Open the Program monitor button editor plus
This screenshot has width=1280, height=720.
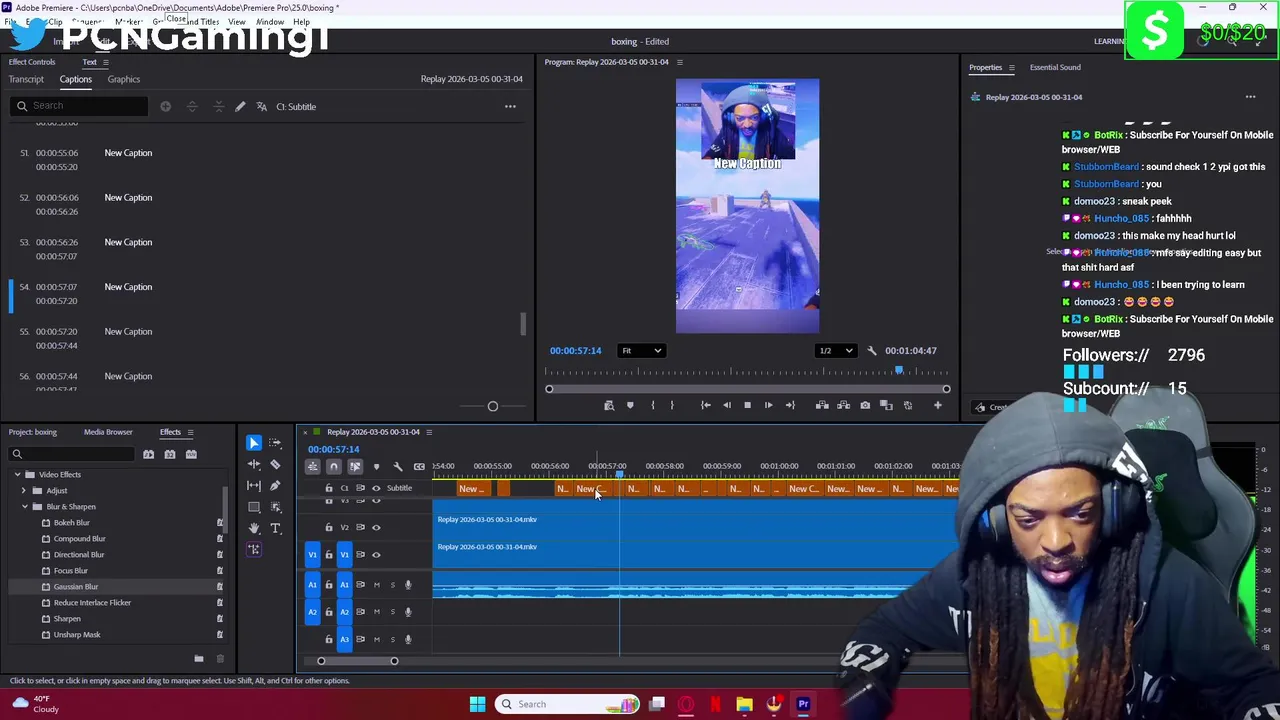(x=937, y=405)
